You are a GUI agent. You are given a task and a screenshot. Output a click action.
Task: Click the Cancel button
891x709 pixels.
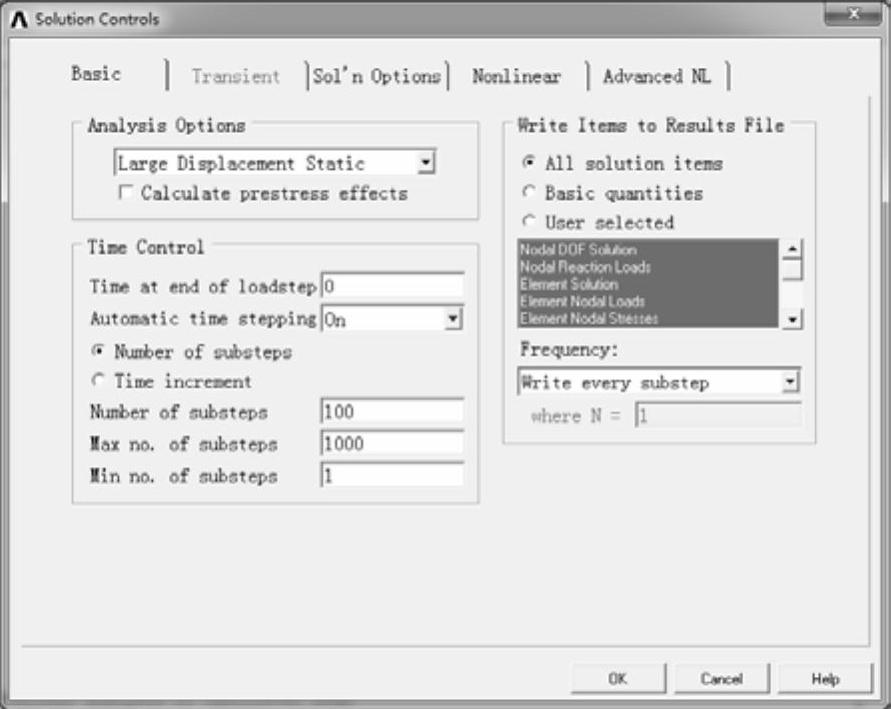tap(722, 678)
